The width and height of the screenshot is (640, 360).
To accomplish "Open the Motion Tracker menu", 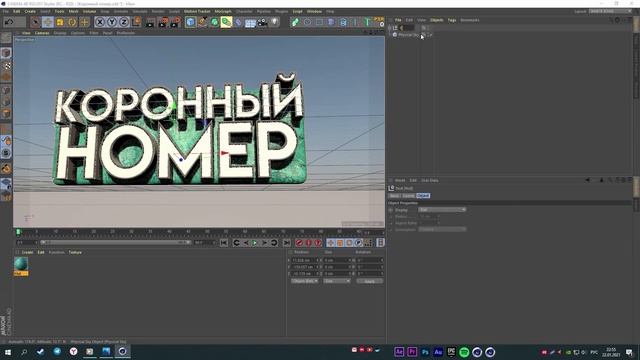I will click(x=197, y=11).
